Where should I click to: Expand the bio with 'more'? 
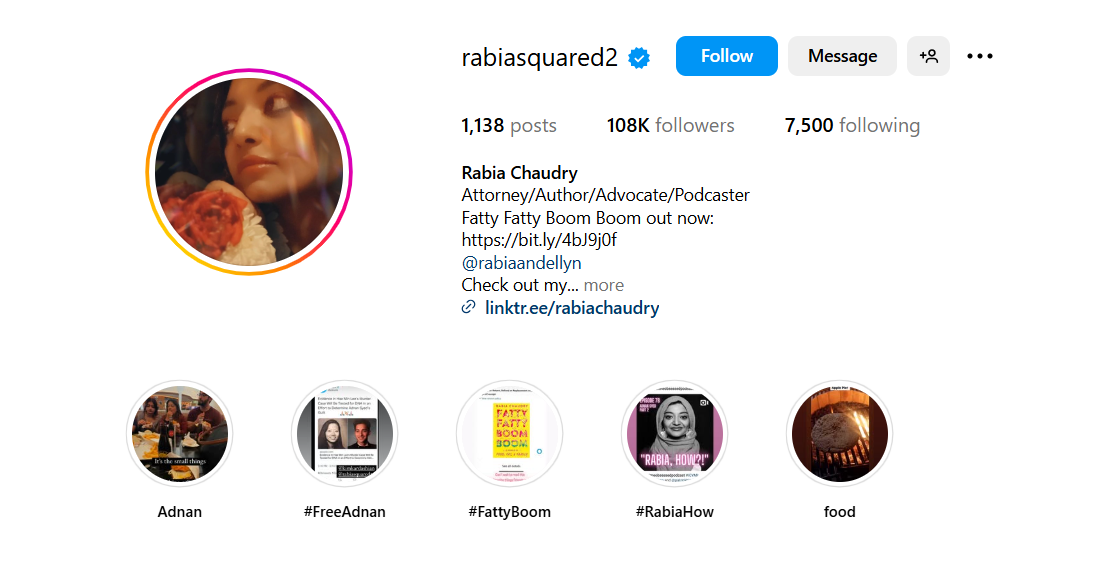point(603,285)
